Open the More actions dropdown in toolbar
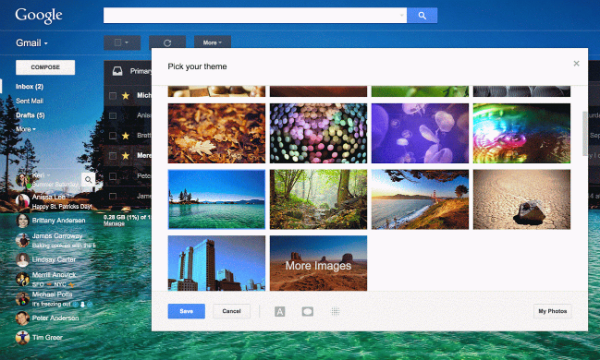This screenshot has width=600, height=360. click(212, 42)
